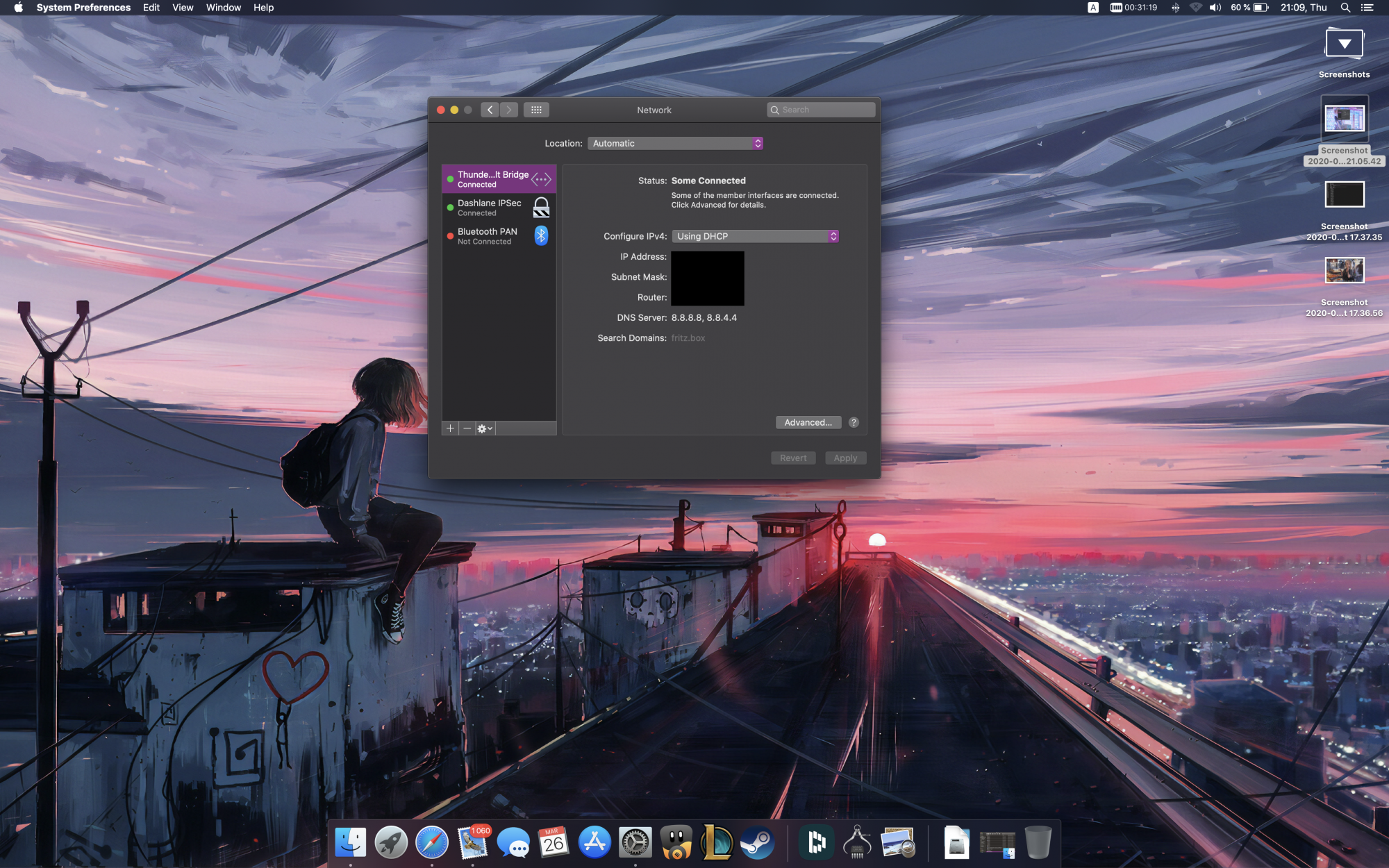The image size is (1389, 868).
Task: Open Spotlight search in the menu bar
Action: 1345,8
